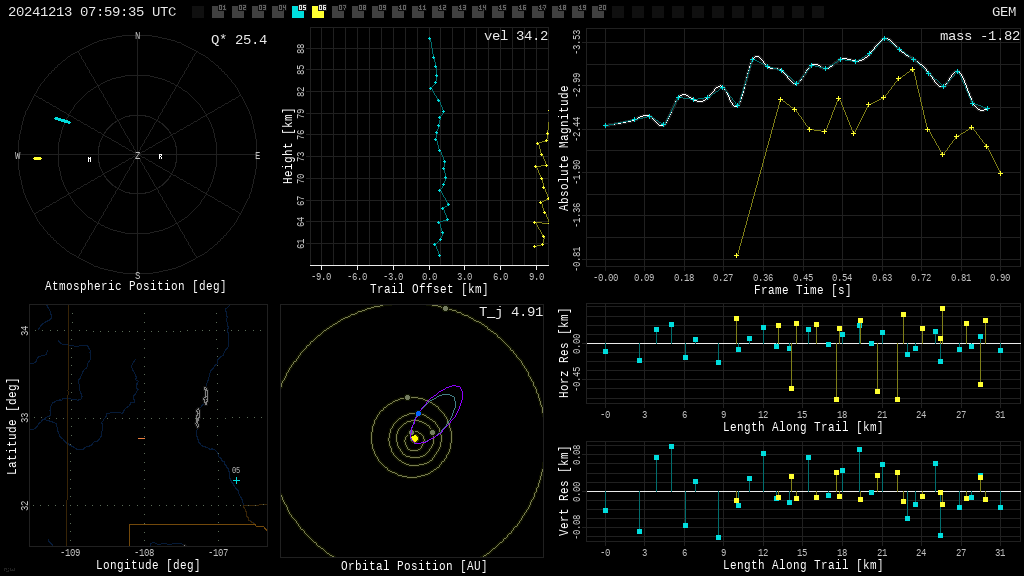Select station 20 box in top bar

pos(598,12)
